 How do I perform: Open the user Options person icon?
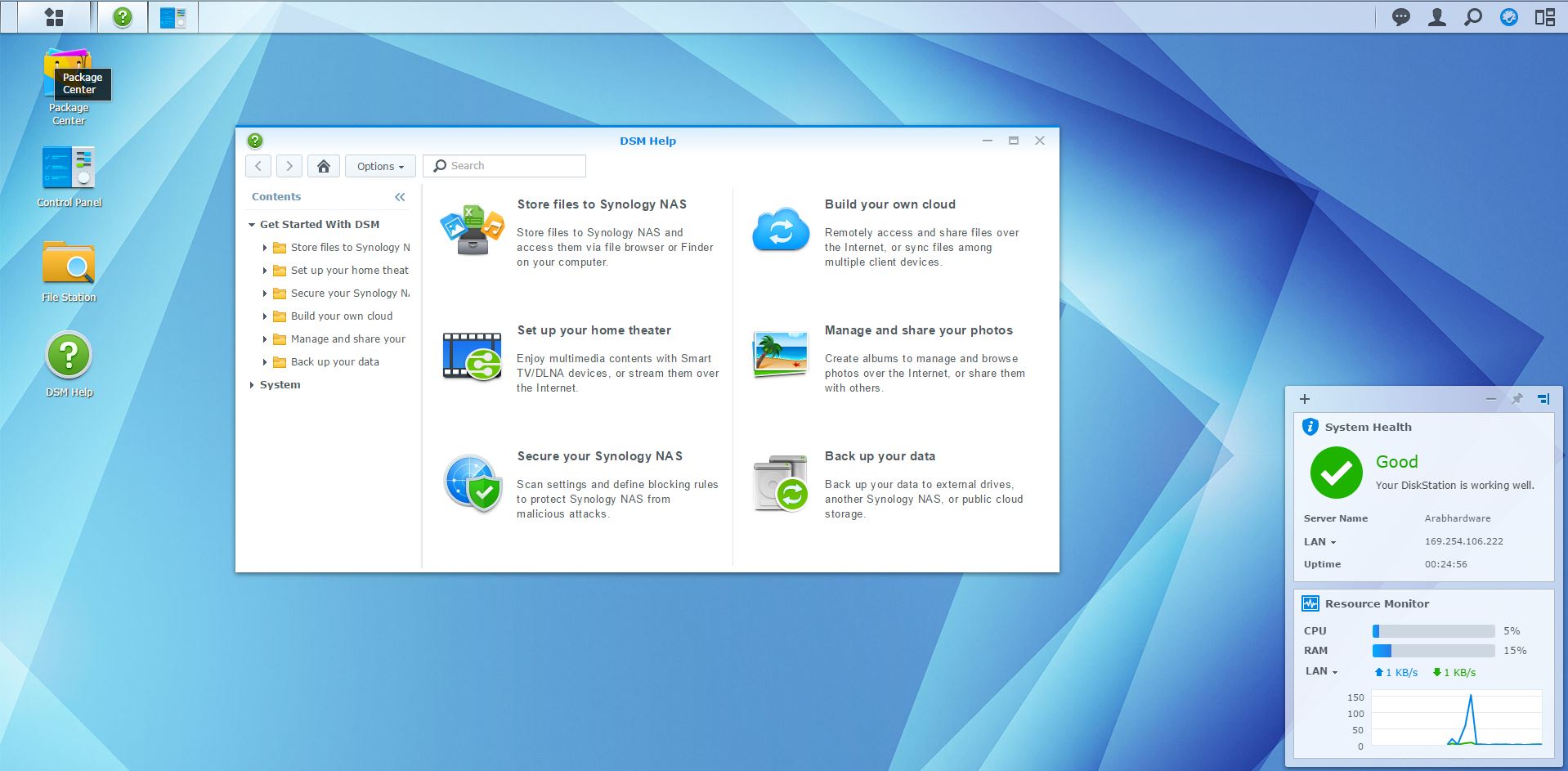[x=1436, y=17]
